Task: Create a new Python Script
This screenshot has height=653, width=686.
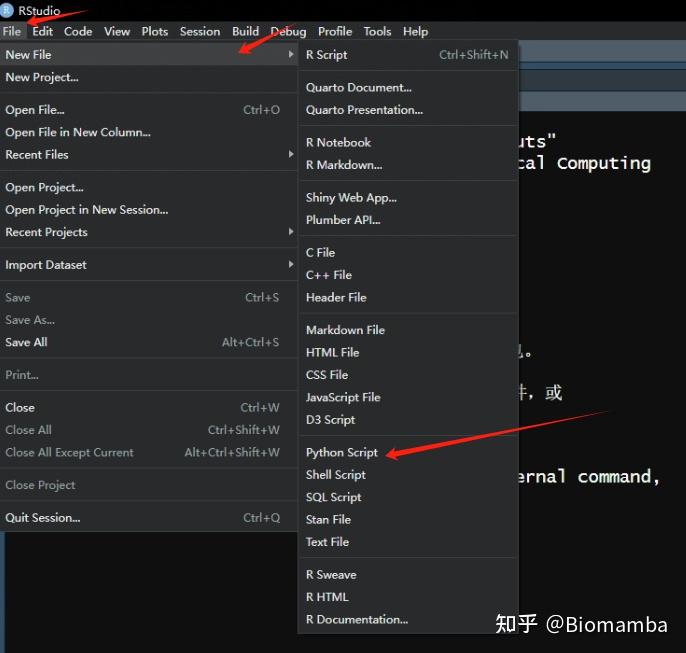Action: tap(408, 453)
